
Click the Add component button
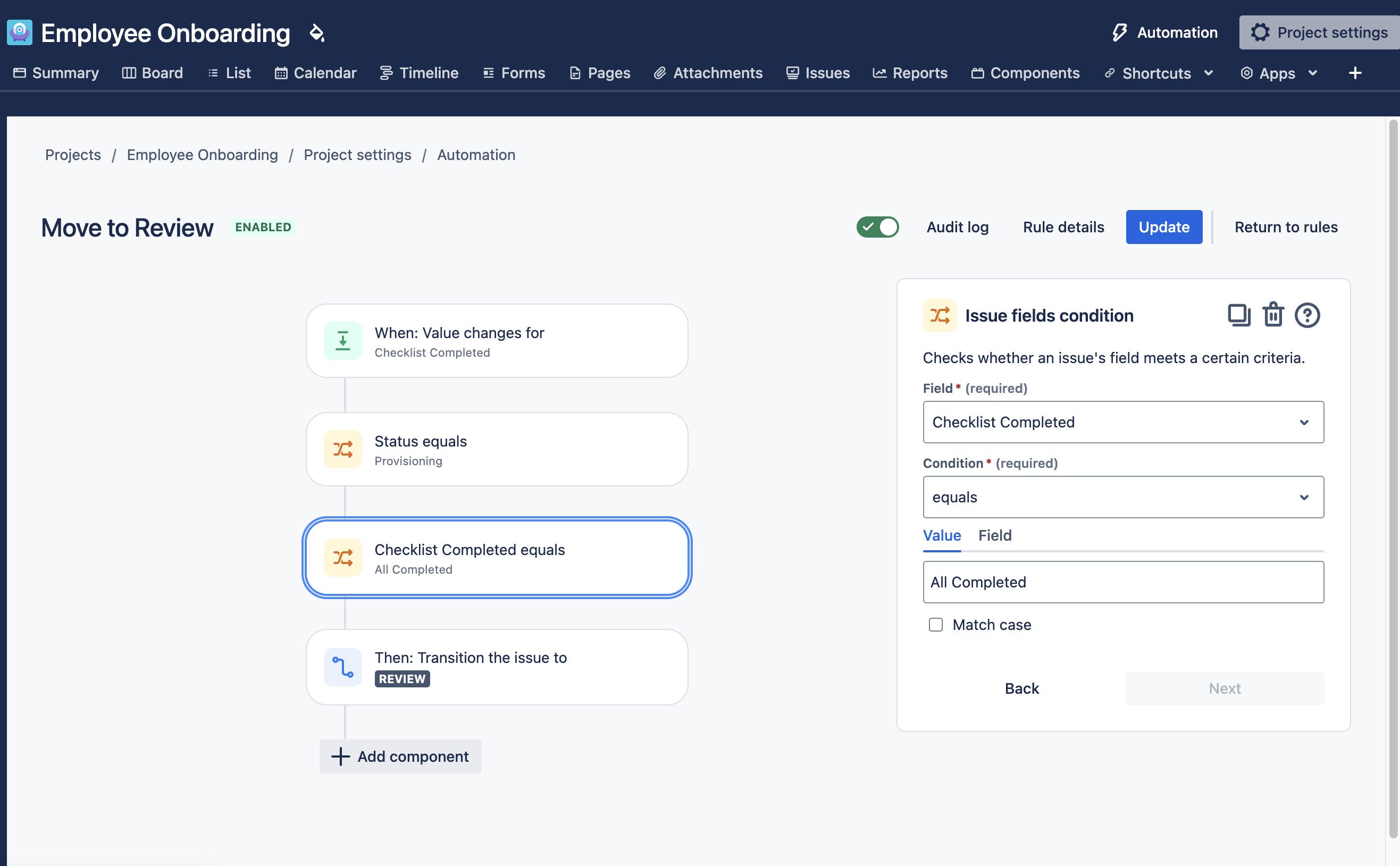click(400, 756)
